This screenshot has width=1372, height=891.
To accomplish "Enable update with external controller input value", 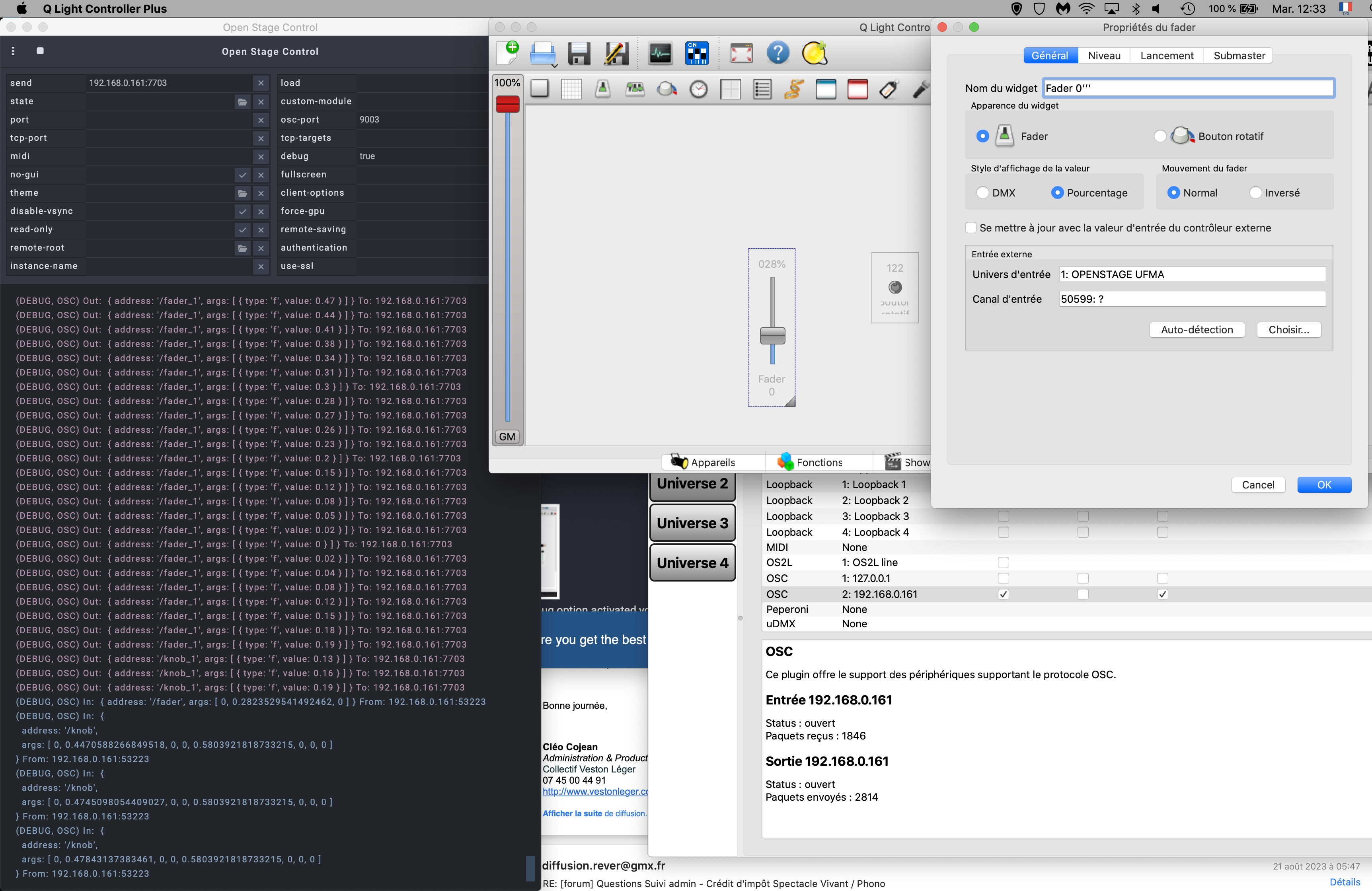I will (971, 228).
